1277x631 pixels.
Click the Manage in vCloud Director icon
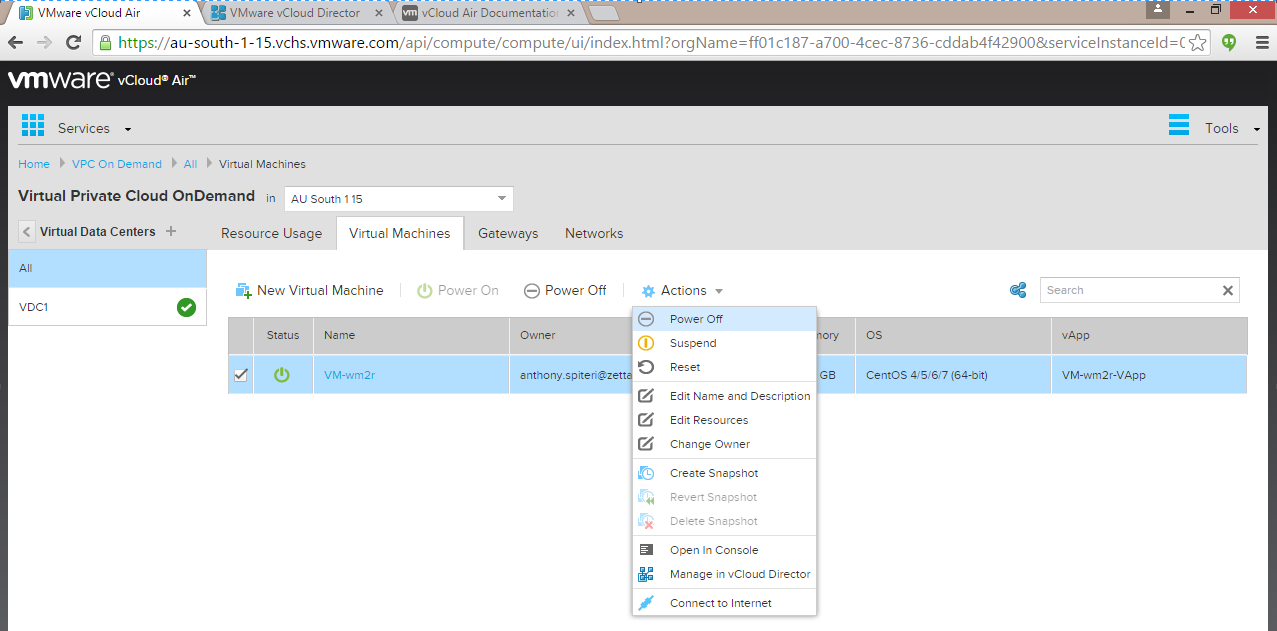tap(646, 574)
